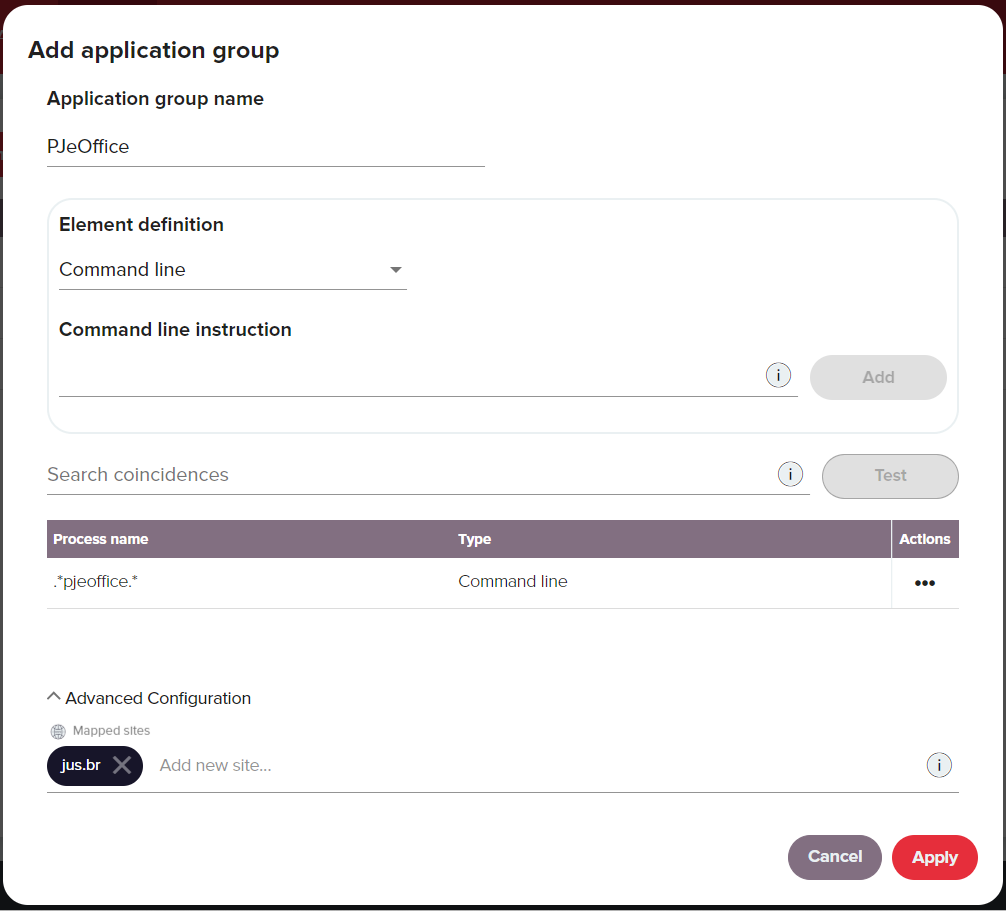Select the .*pjeoffice.* process name cell
The height and width of the screenshot is (911, 1006).
click(96, 581)
